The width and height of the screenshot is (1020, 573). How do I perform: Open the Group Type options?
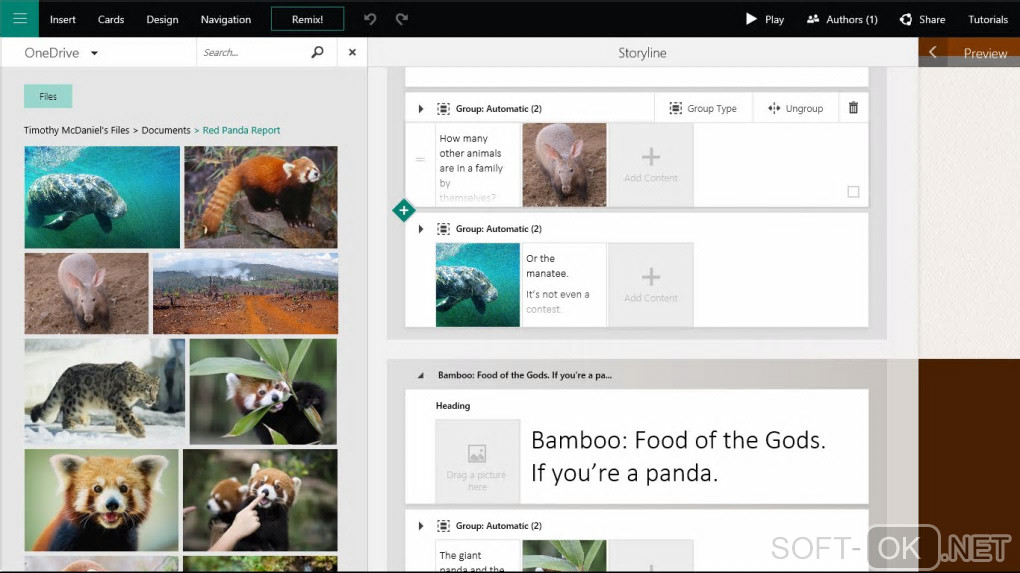[703, 108]
